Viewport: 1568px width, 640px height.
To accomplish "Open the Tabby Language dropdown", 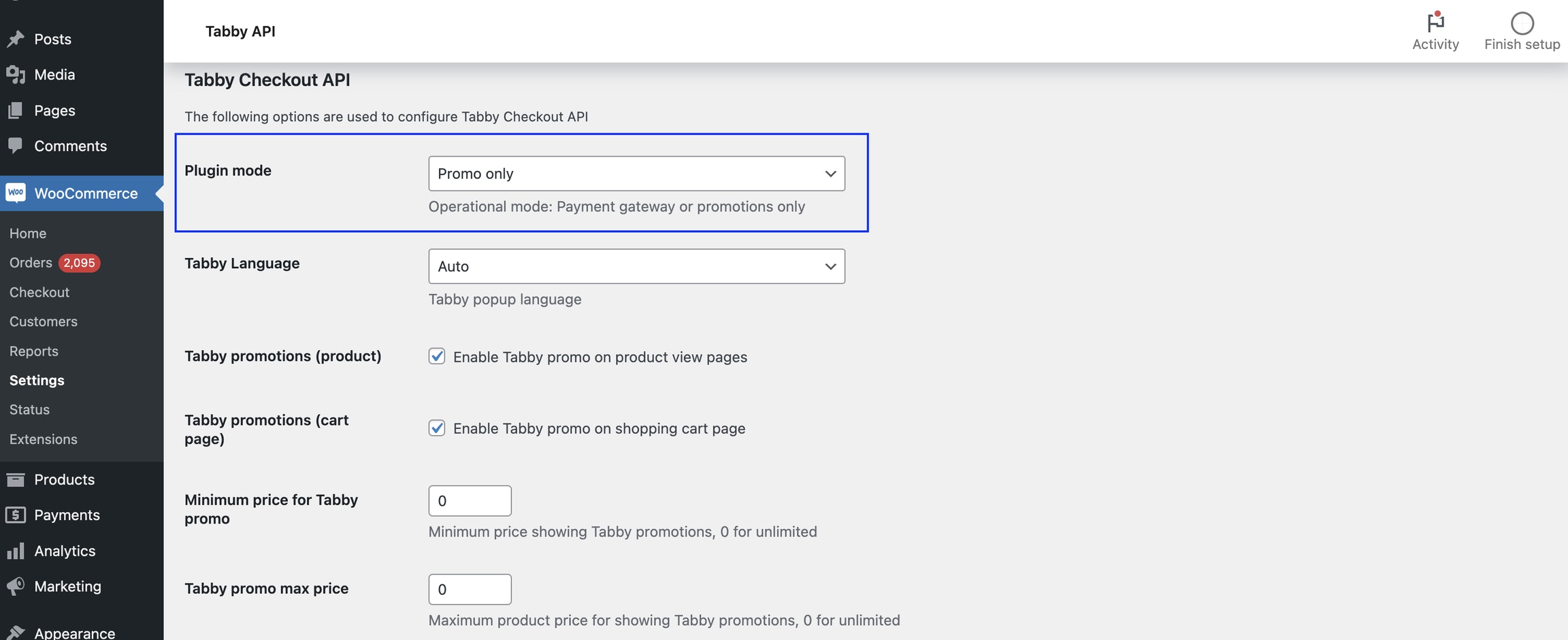I will (636, 266).
